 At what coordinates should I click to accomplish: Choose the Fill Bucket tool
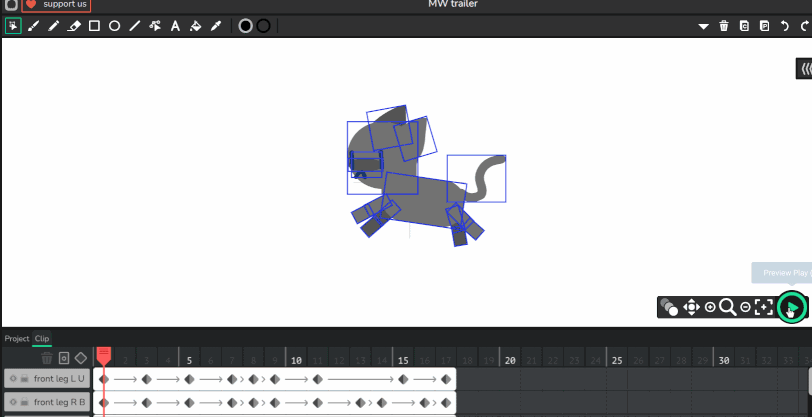[196, 26]
